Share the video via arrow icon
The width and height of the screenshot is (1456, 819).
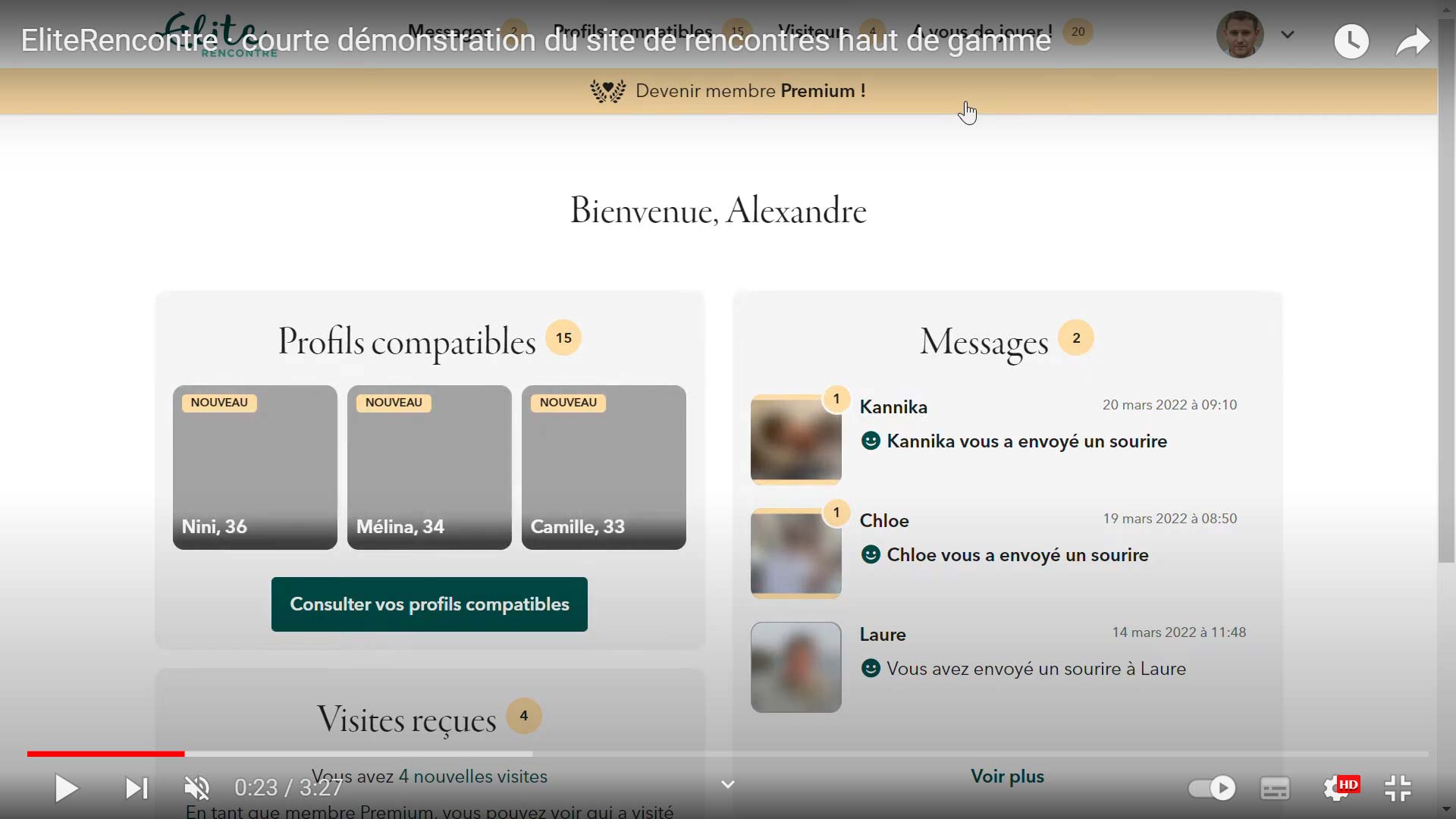point(1413,41)
